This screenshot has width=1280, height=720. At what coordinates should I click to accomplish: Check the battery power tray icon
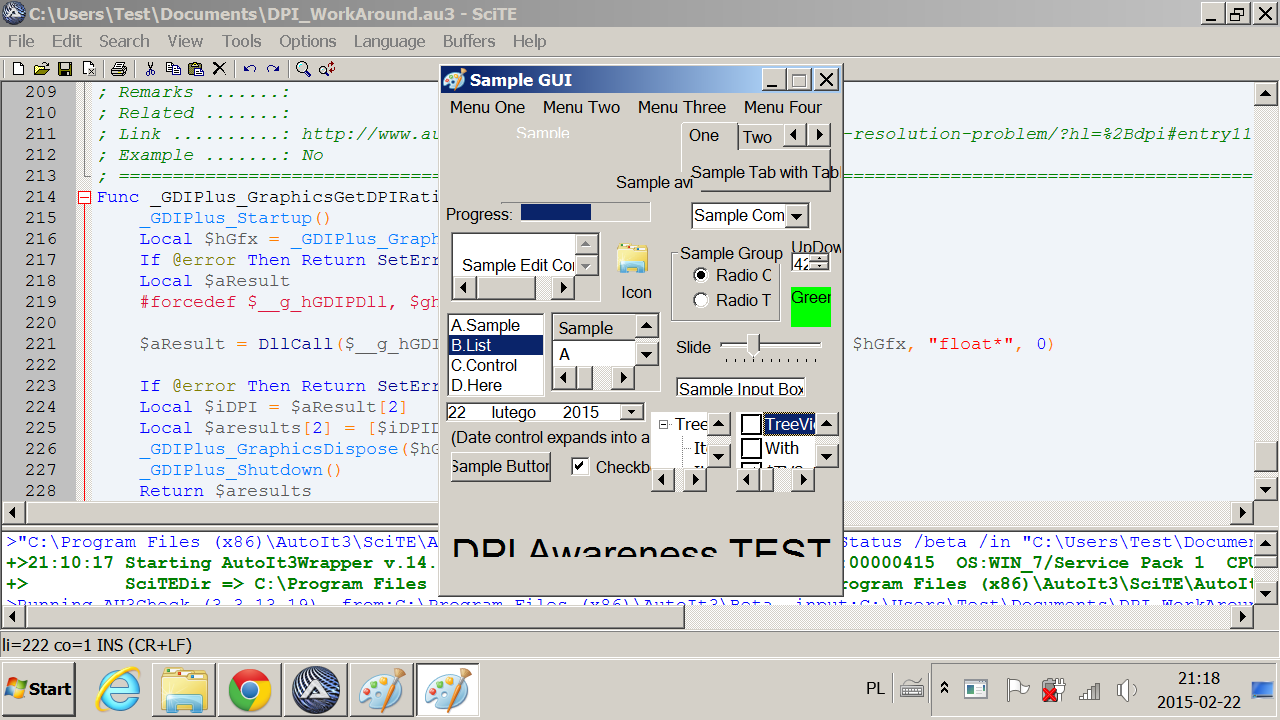pyautogui.click(x=1052, y=689)
